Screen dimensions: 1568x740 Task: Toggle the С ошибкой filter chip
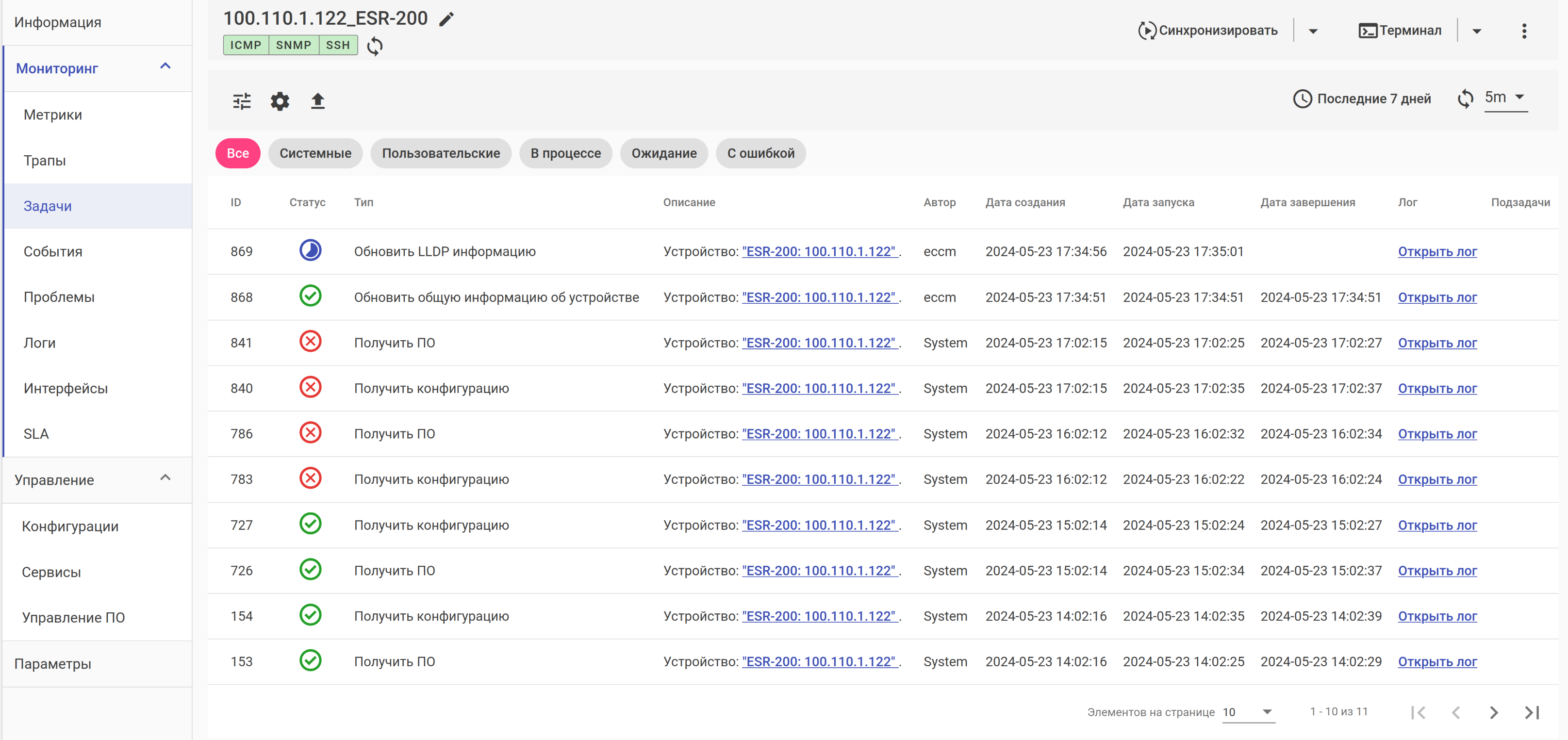[760, 153]
